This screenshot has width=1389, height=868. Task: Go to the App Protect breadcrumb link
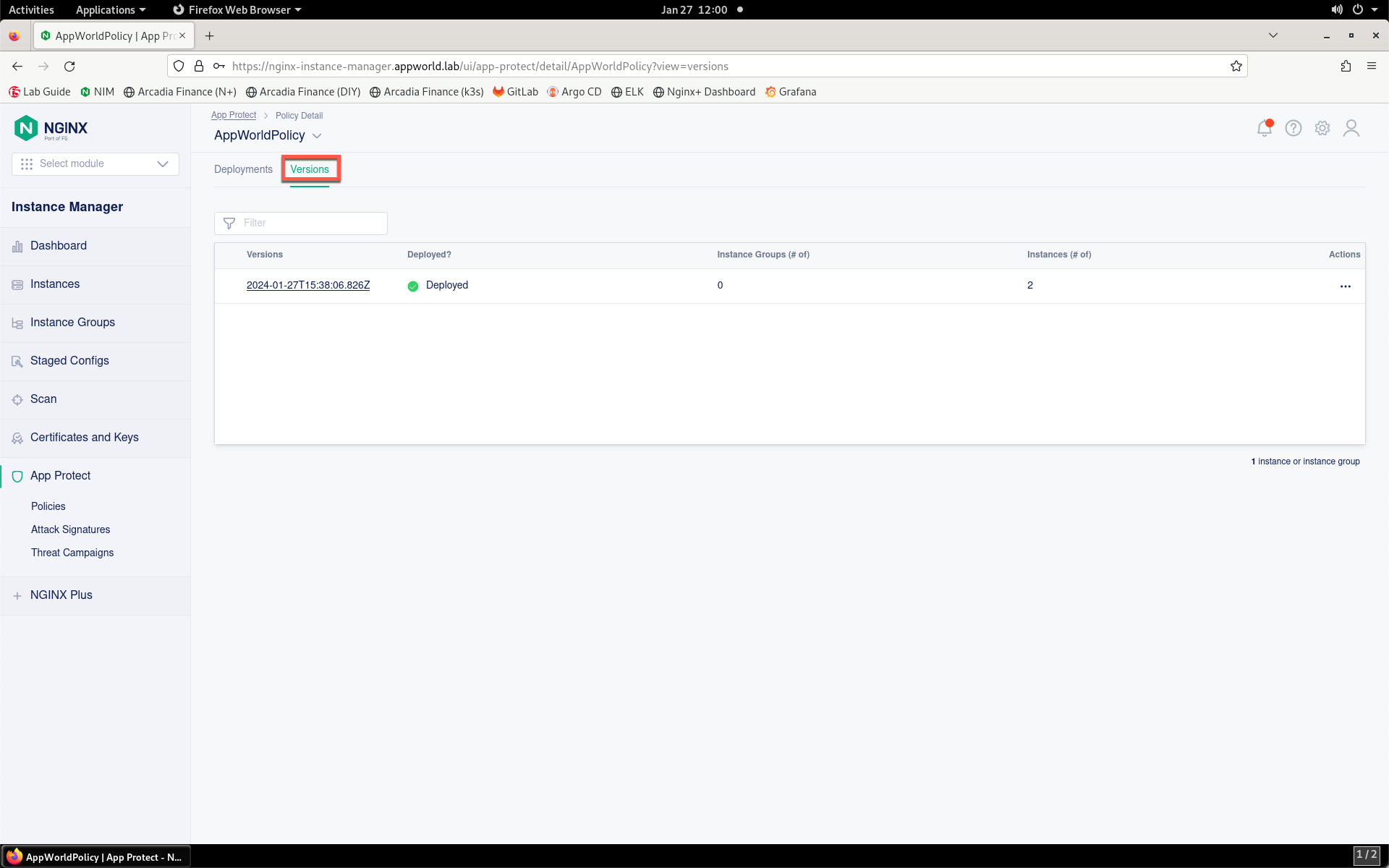pos(234,116)
